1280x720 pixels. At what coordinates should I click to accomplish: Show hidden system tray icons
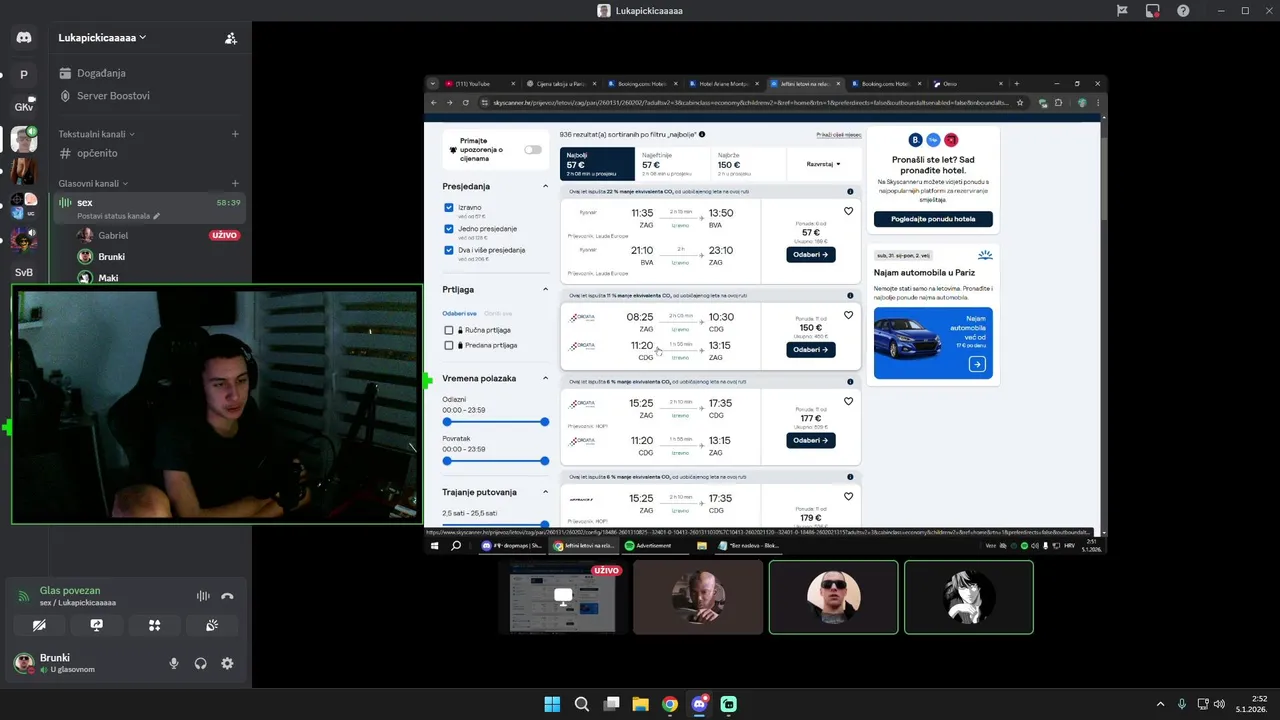pyautogui.click(x=1160, y=704)
